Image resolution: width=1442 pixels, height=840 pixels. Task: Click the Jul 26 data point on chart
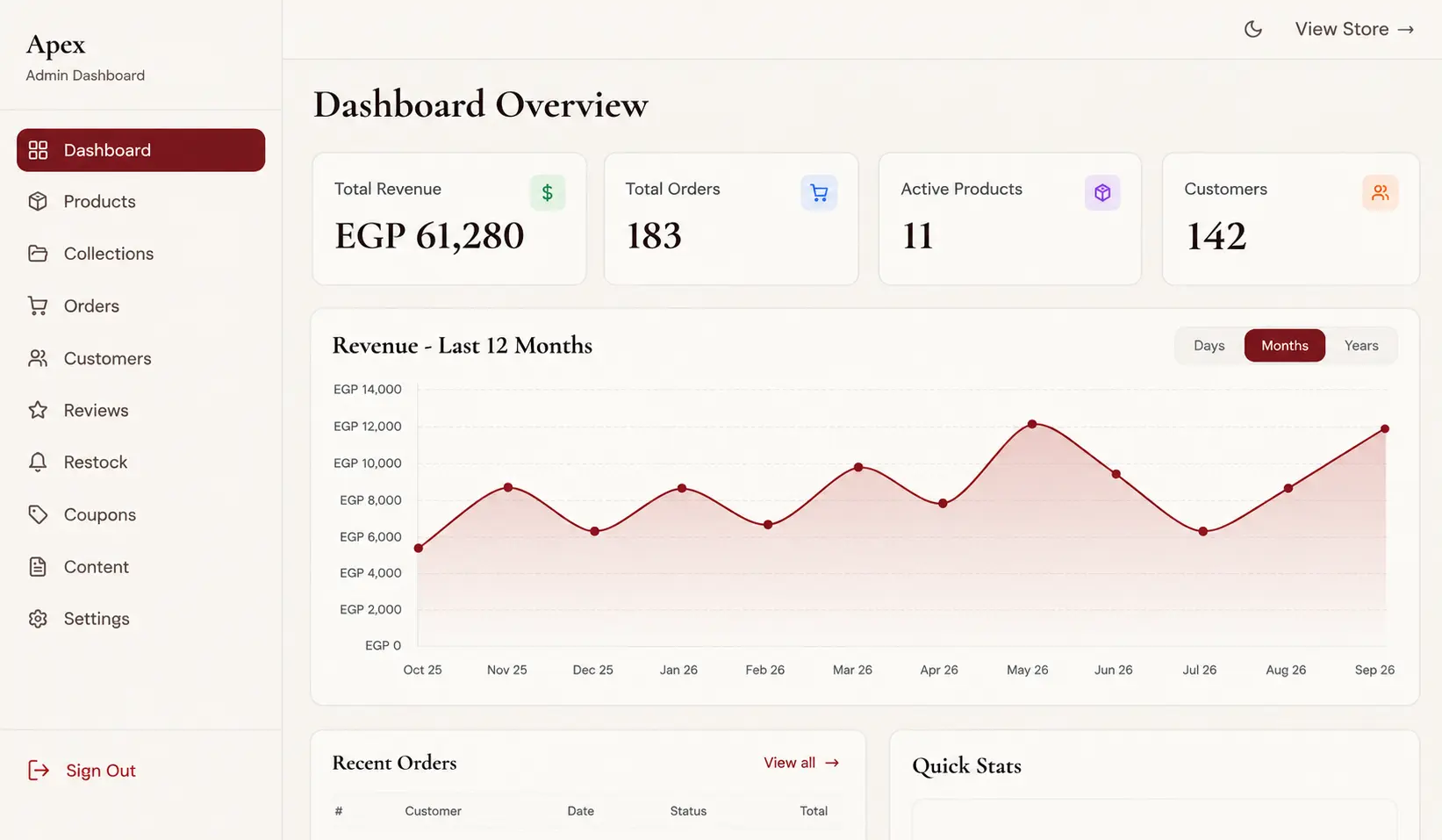pos(1203,532)
